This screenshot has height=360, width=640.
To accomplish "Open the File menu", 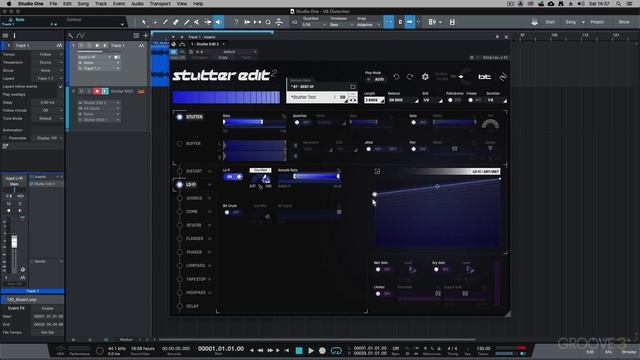I will click(53, 4).
